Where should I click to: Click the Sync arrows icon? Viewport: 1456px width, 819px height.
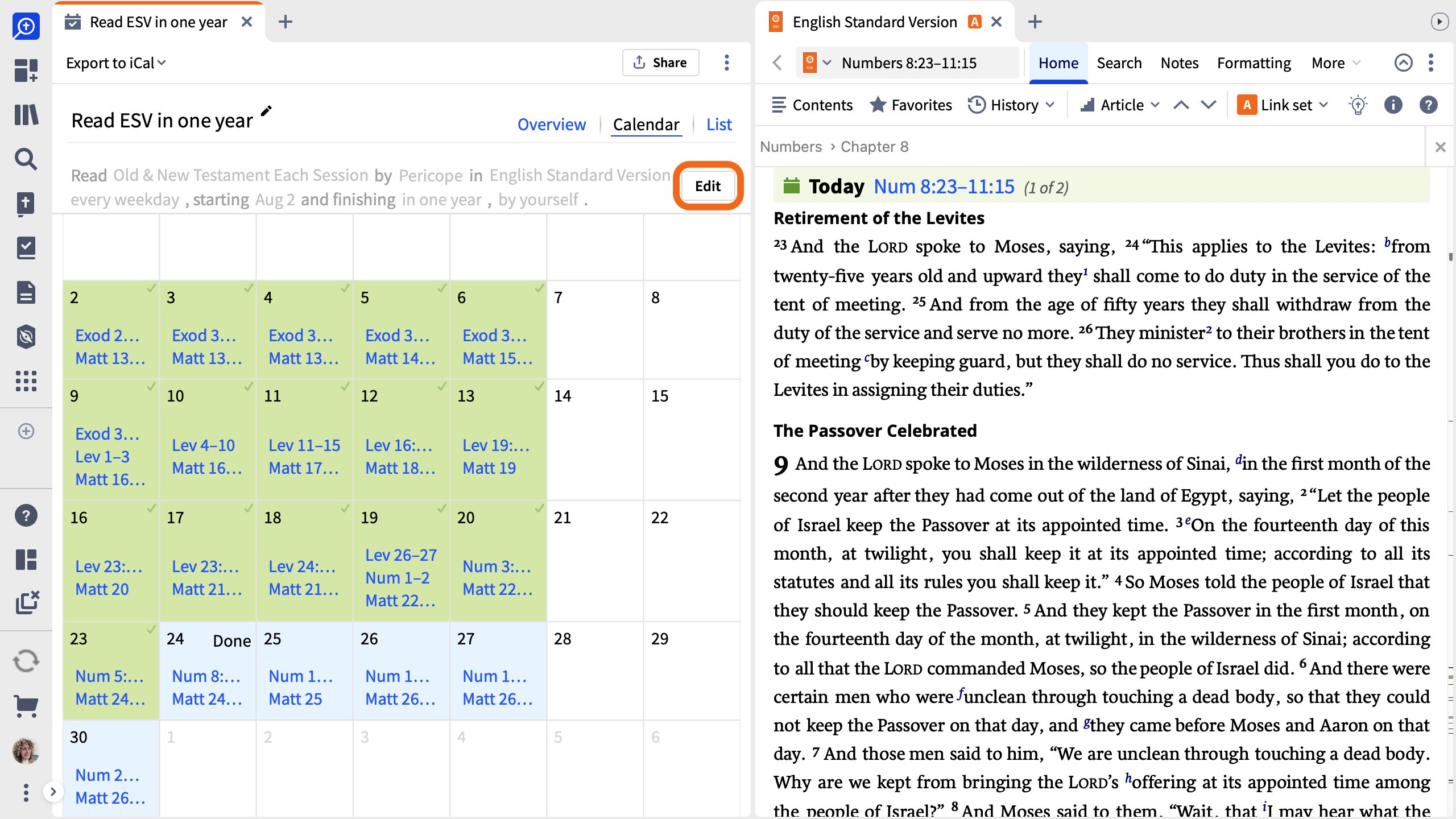tap(26, 661)
